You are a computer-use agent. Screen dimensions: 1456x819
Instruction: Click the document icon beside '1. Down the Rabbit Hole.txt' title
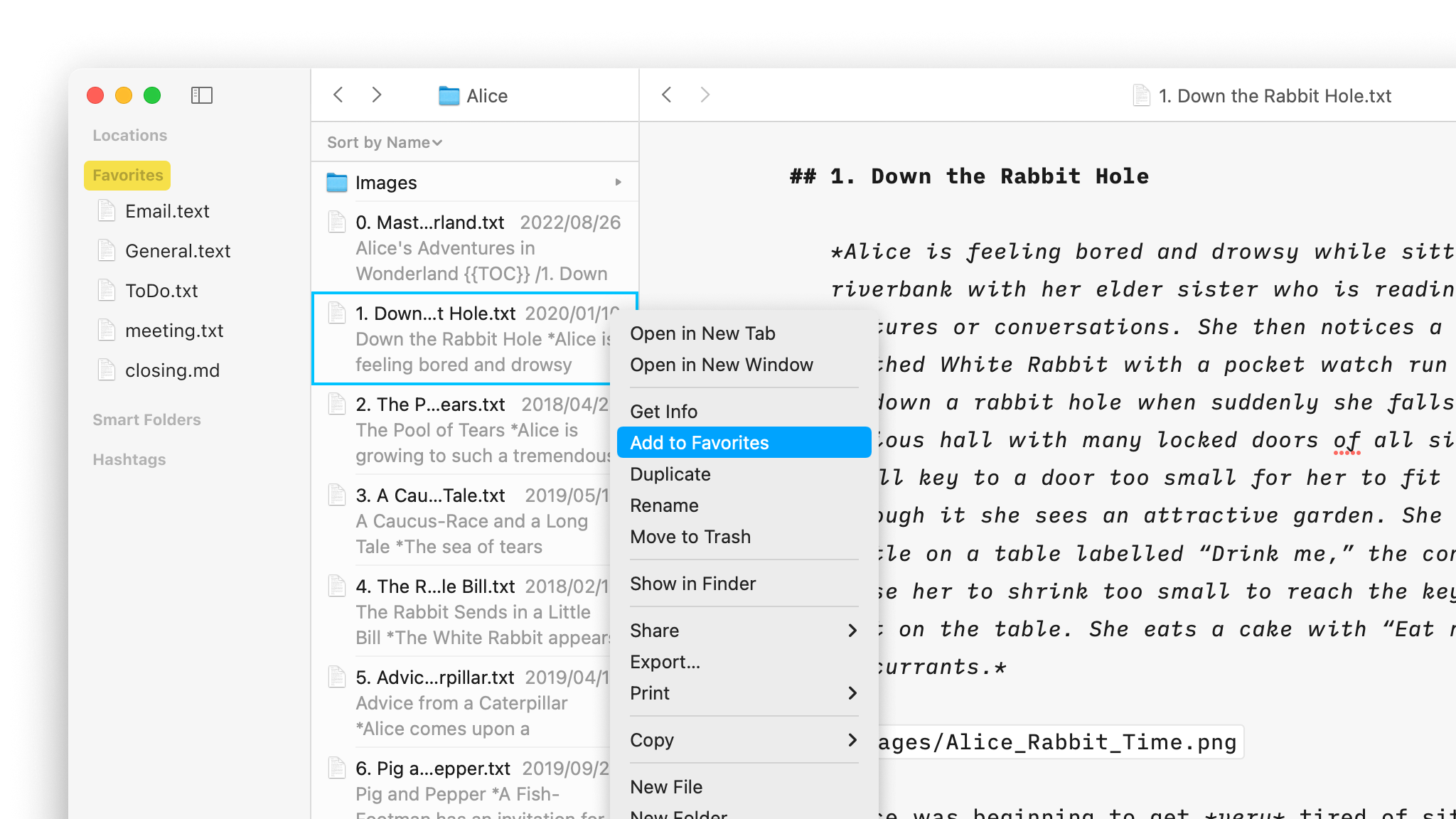pyautogui.click(x=1142, y=95)
